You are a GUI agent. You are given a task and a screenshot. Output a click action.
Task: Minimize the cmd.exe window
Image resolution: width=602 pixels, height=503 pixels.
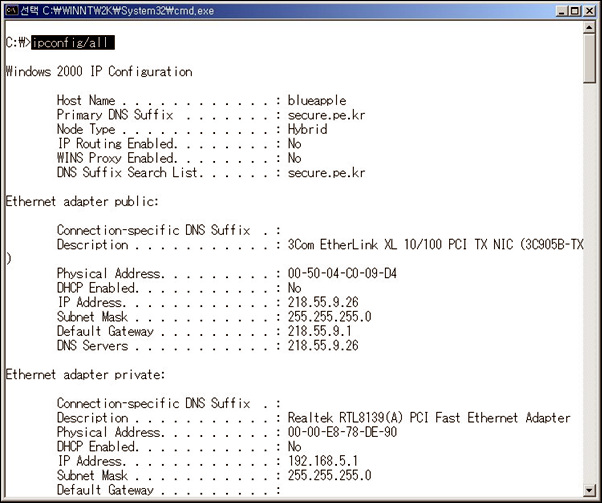(x=562, y=11)
